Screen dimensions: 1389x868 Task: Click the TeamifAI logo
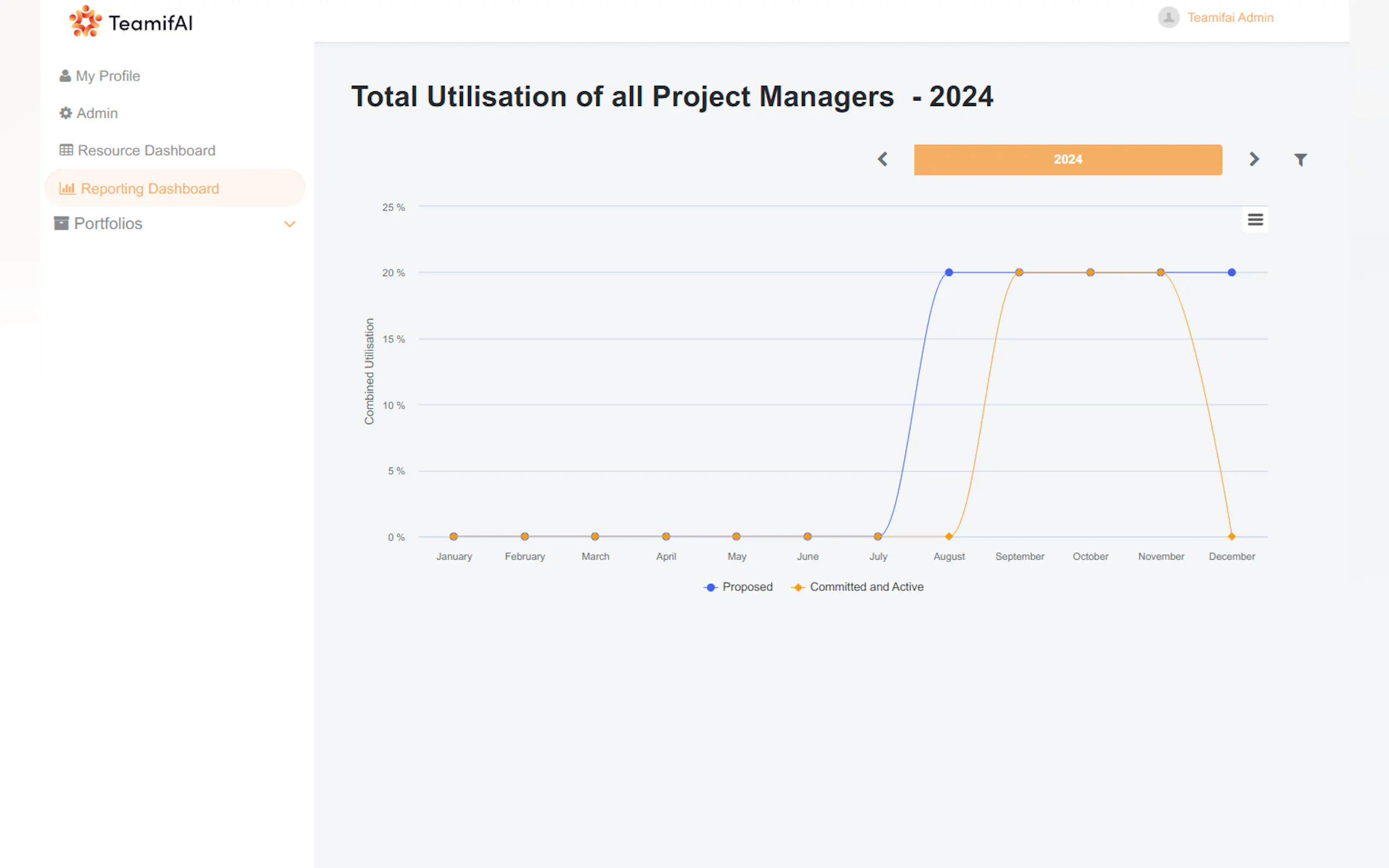[131, 22]
